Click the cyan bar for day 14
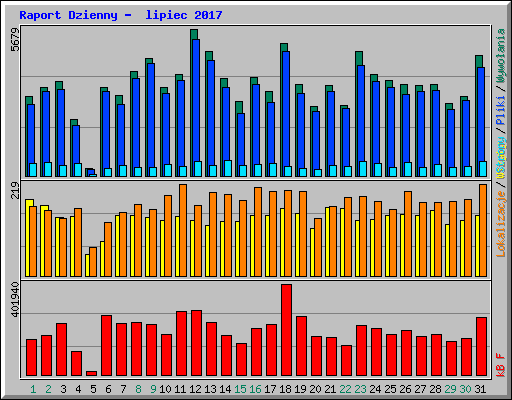The image size is (512, 400). 228,168
